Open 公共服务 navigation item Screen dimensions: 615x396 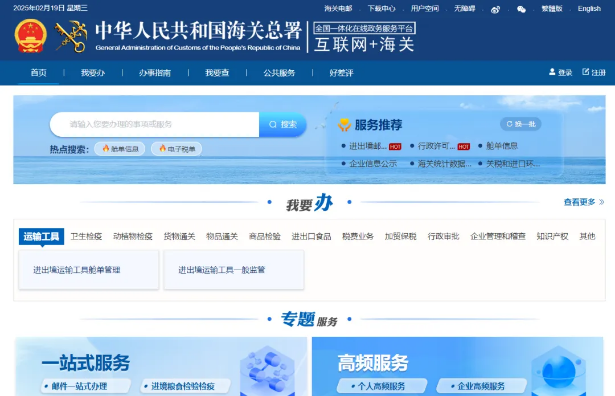click(x=279, y=73)
